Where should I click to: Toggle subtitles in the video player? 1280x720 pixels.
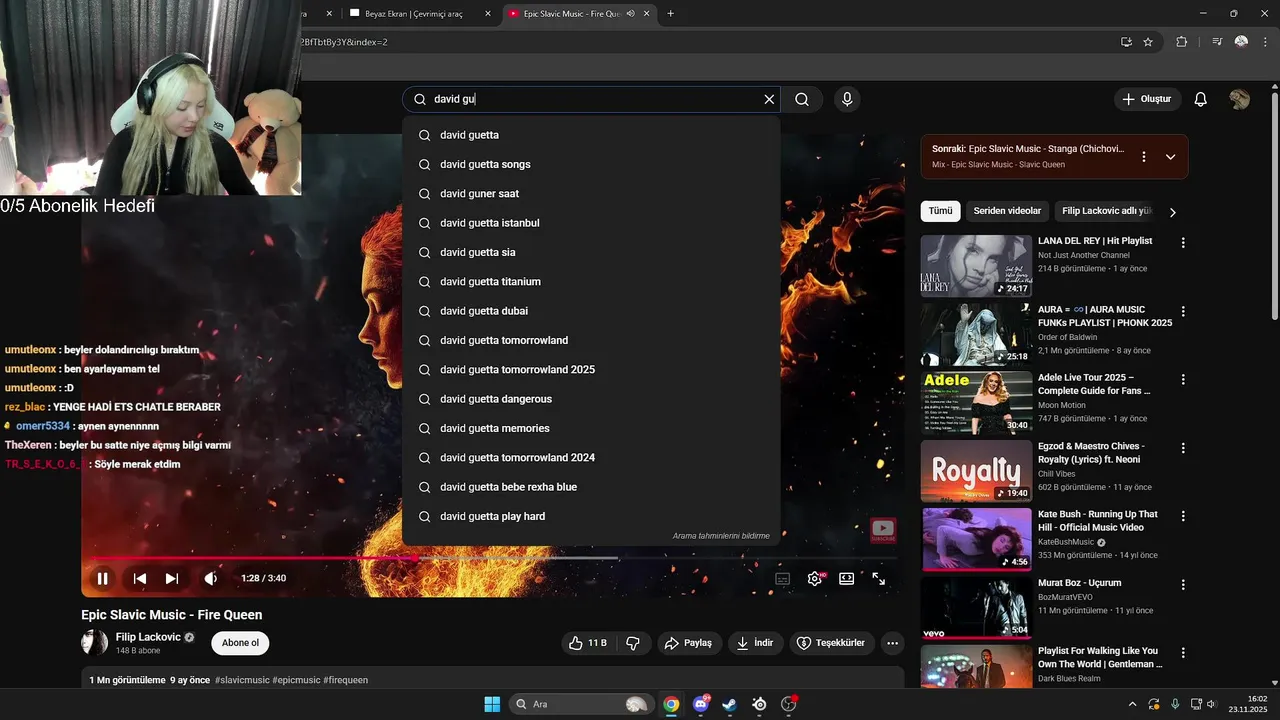pos(783,578)
